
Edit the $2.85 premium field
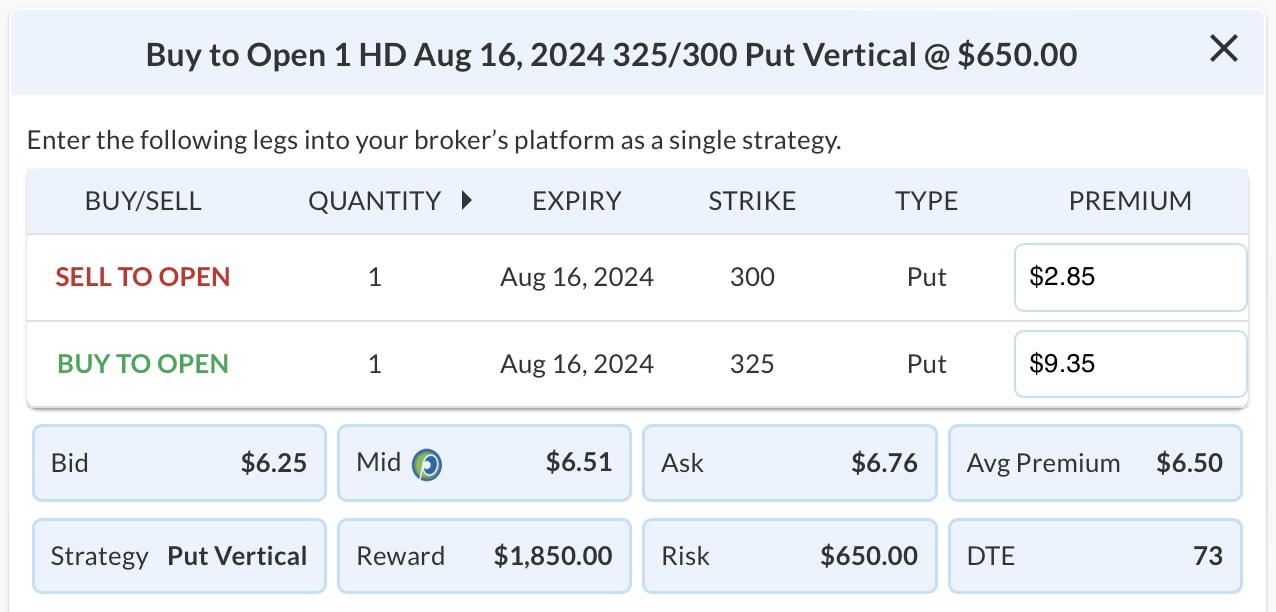pyautogui.click(x=1130, y=277)
